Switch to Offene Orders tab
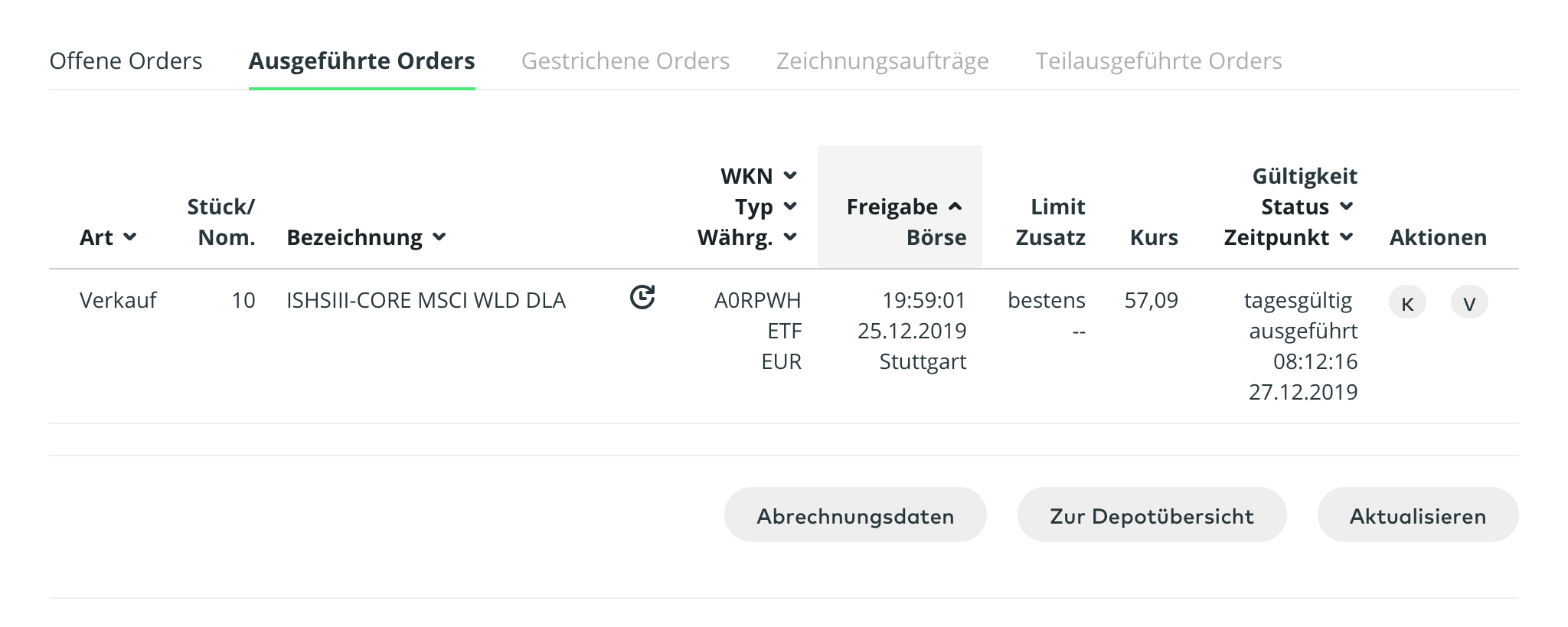 pyautogui.click(x=126, y=61)
